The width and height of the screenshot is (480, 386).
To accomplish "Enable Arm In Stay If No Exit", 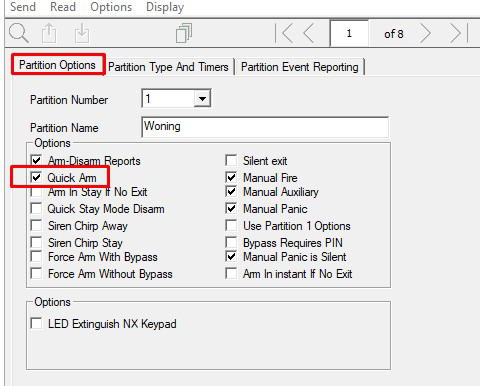I will point(36,192).
